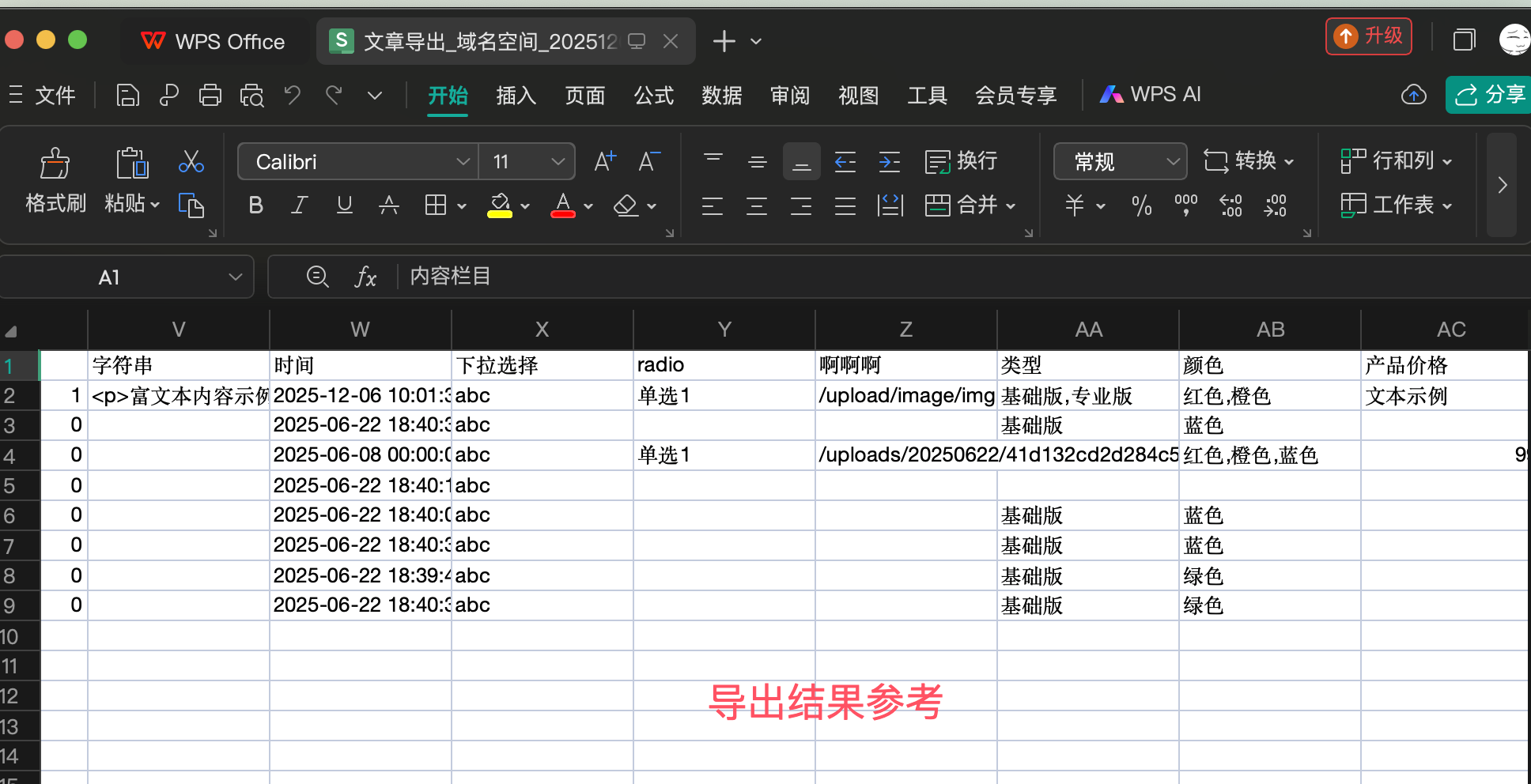
Task: Expand the 常规 number format dropdown
Action: click(x=1174, y=161)
